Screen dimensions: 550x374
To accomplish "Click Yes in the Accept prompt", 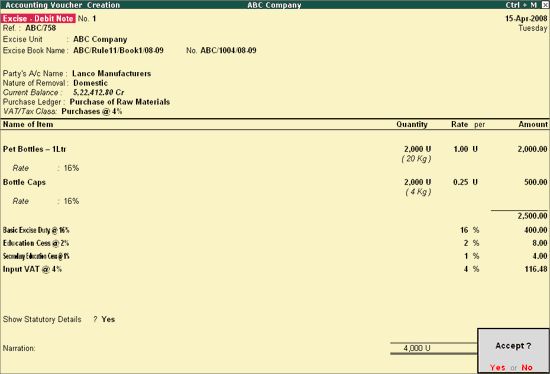I will pyautogui.click(x=497, y=367).
